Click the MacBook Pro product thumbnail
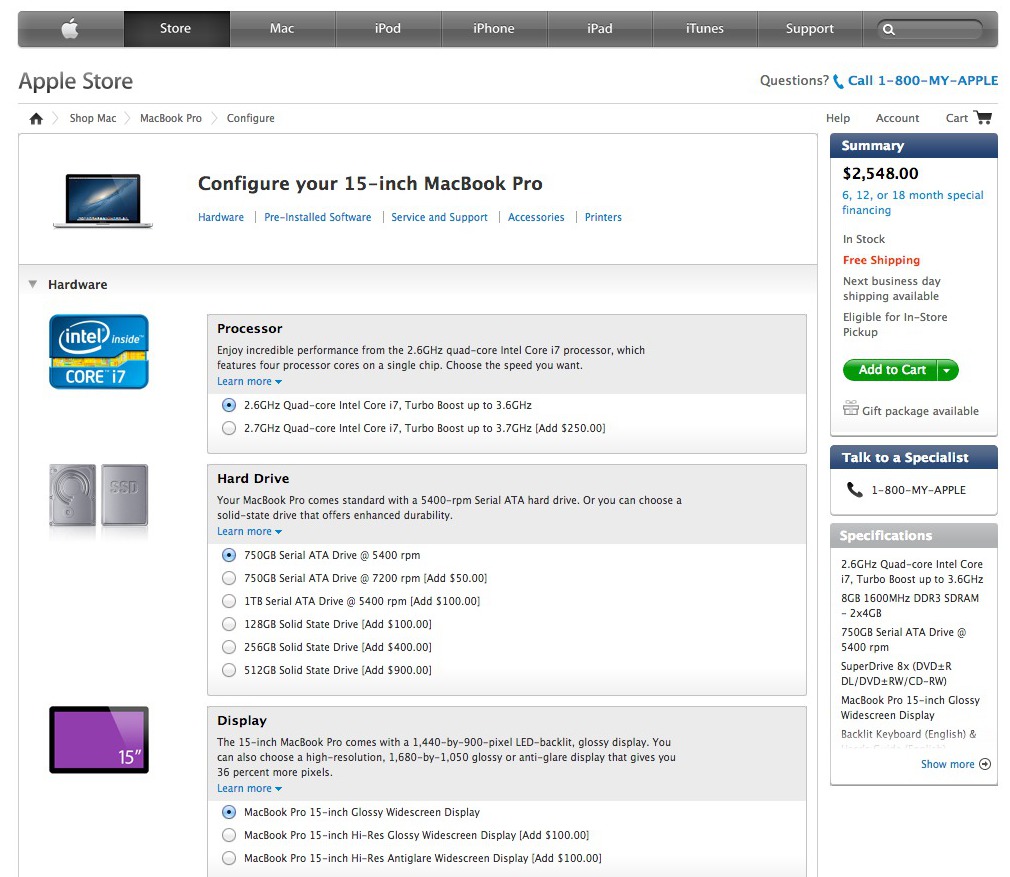Viewport: 1010px width, 877px height. click(103, 201)
